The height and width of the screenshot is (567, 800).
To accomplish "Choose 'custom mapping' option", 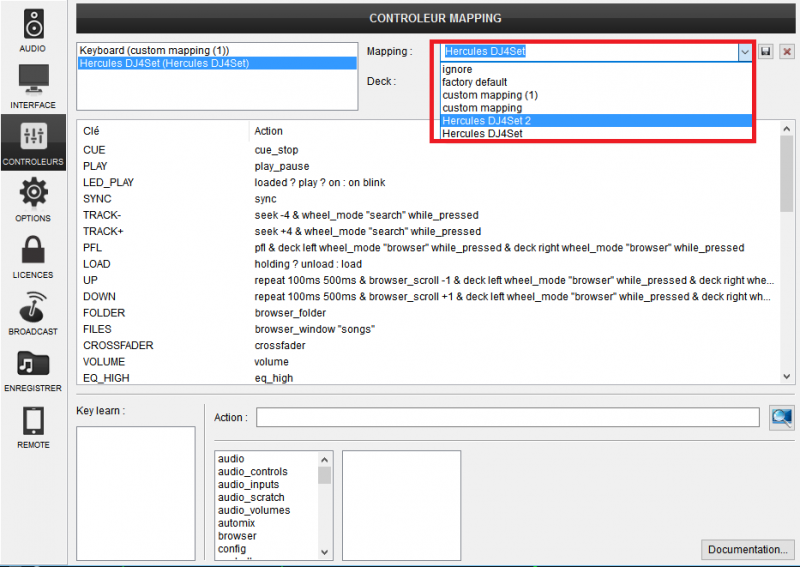I will (x=596, y=108).
